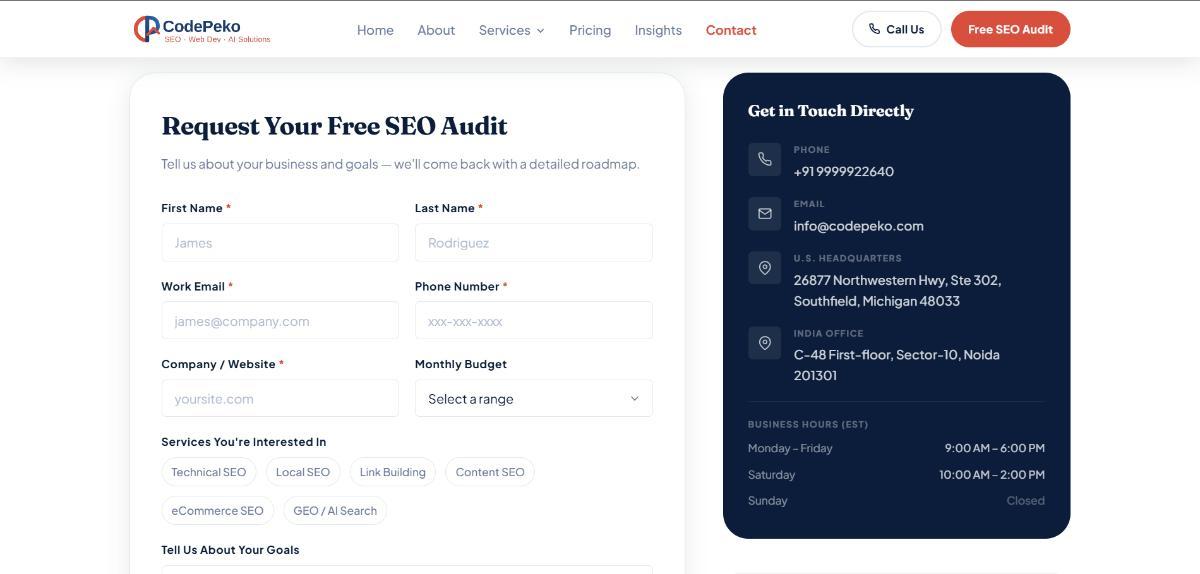
Task: Toggle the Link Building service chip
Action: point(392,472)
